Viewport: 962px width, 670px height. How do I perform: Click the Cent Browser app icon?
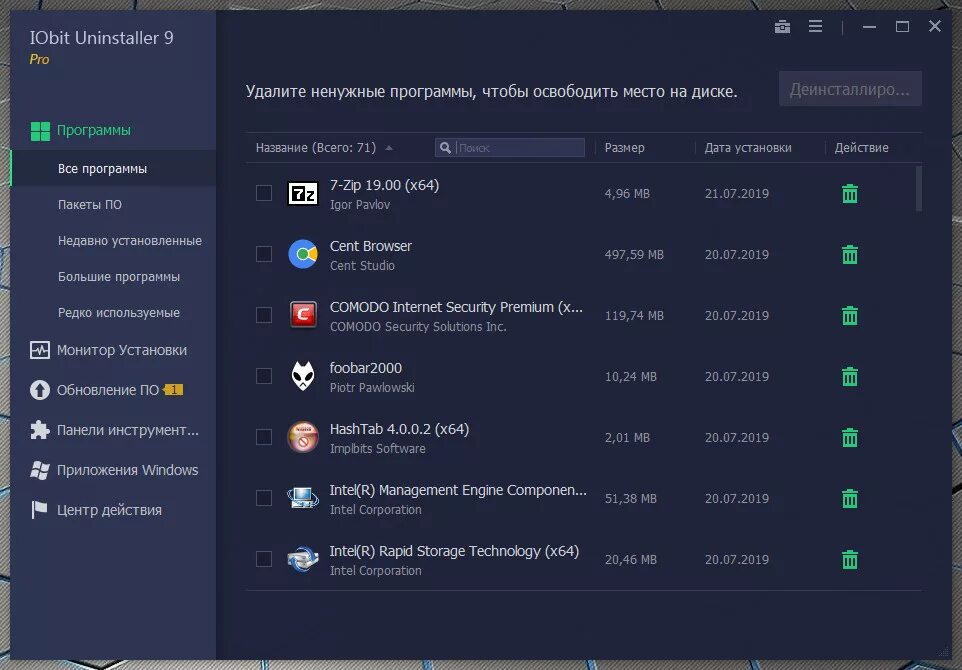click(x=303, y=254)
